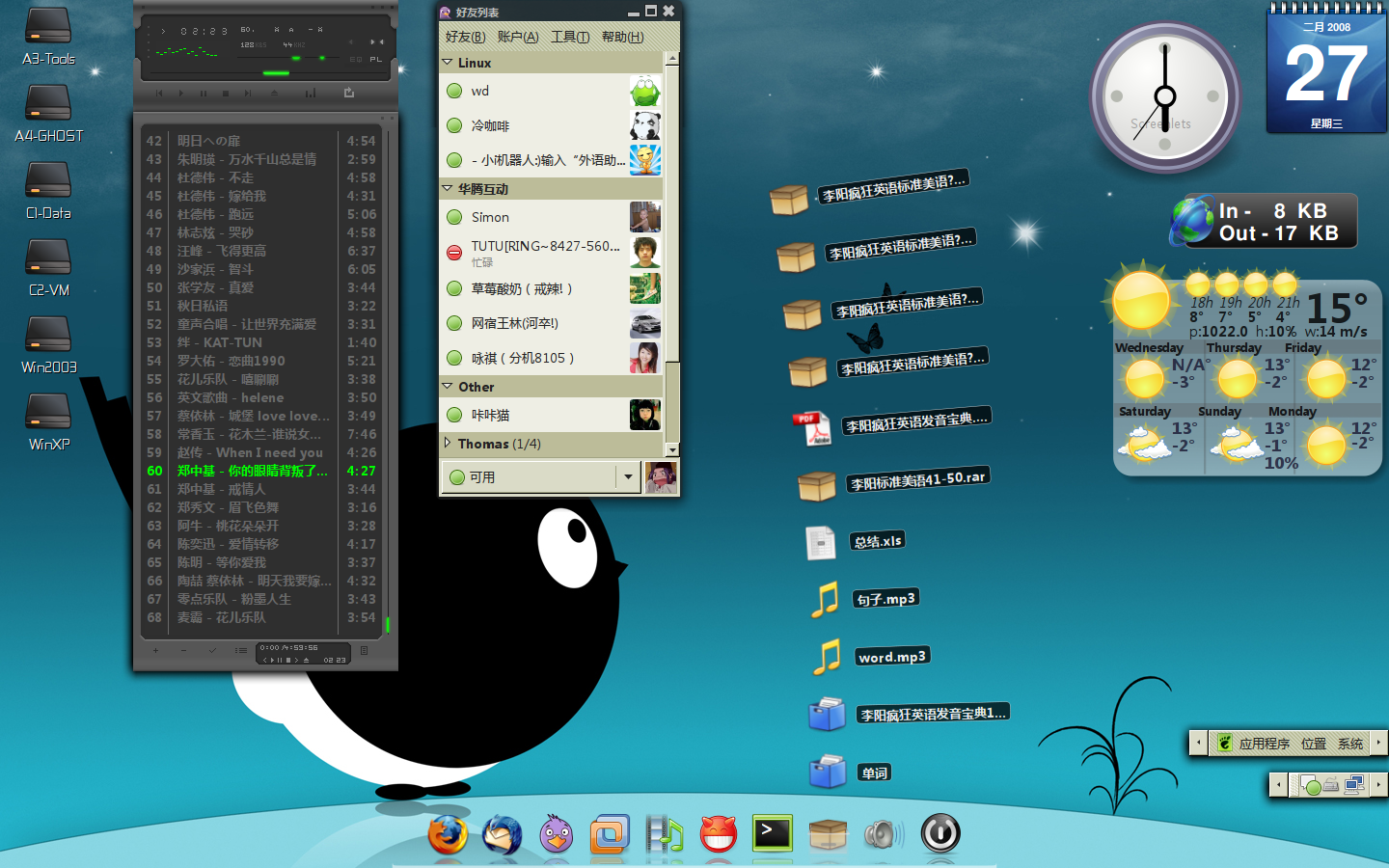
Task: Open Pidgin messenger icon in the dock
Action: (556, 834)
